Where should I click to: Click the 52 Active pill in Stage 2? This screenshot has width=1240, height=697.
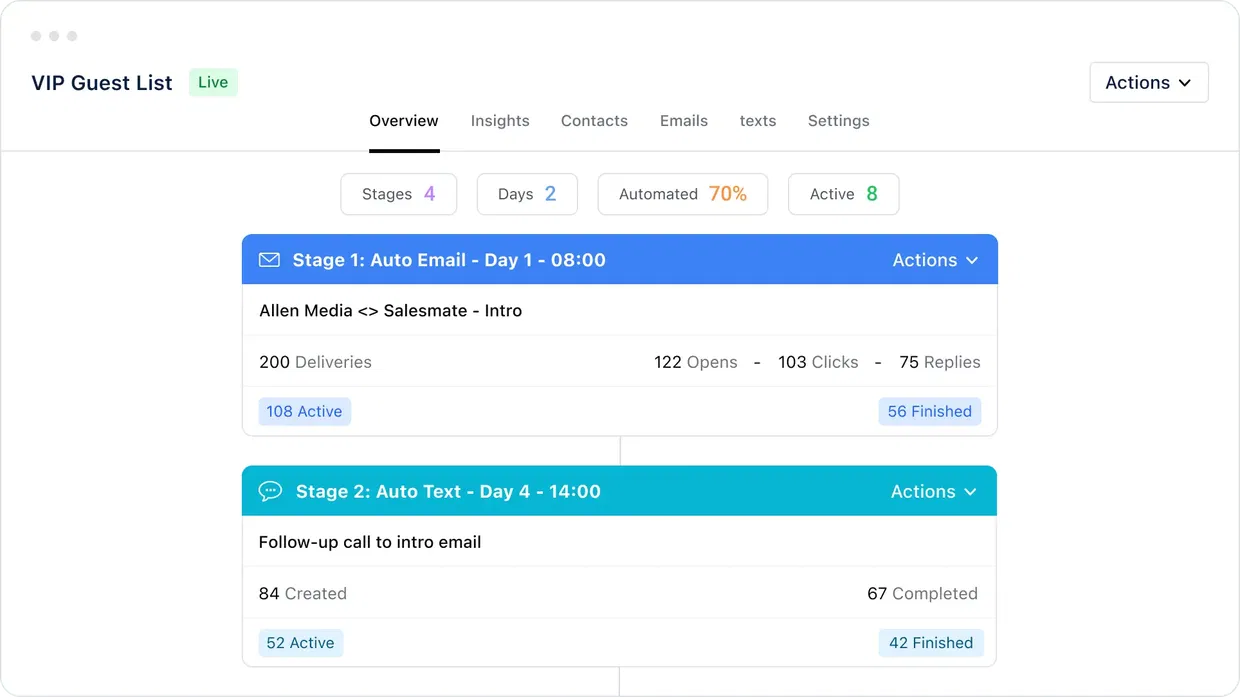pyautogui.click(x=300, y=643)
